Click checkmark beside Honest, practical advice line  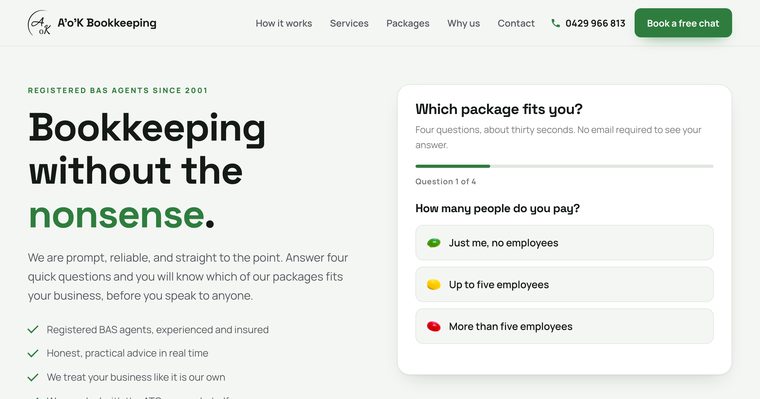pos(33,353)
